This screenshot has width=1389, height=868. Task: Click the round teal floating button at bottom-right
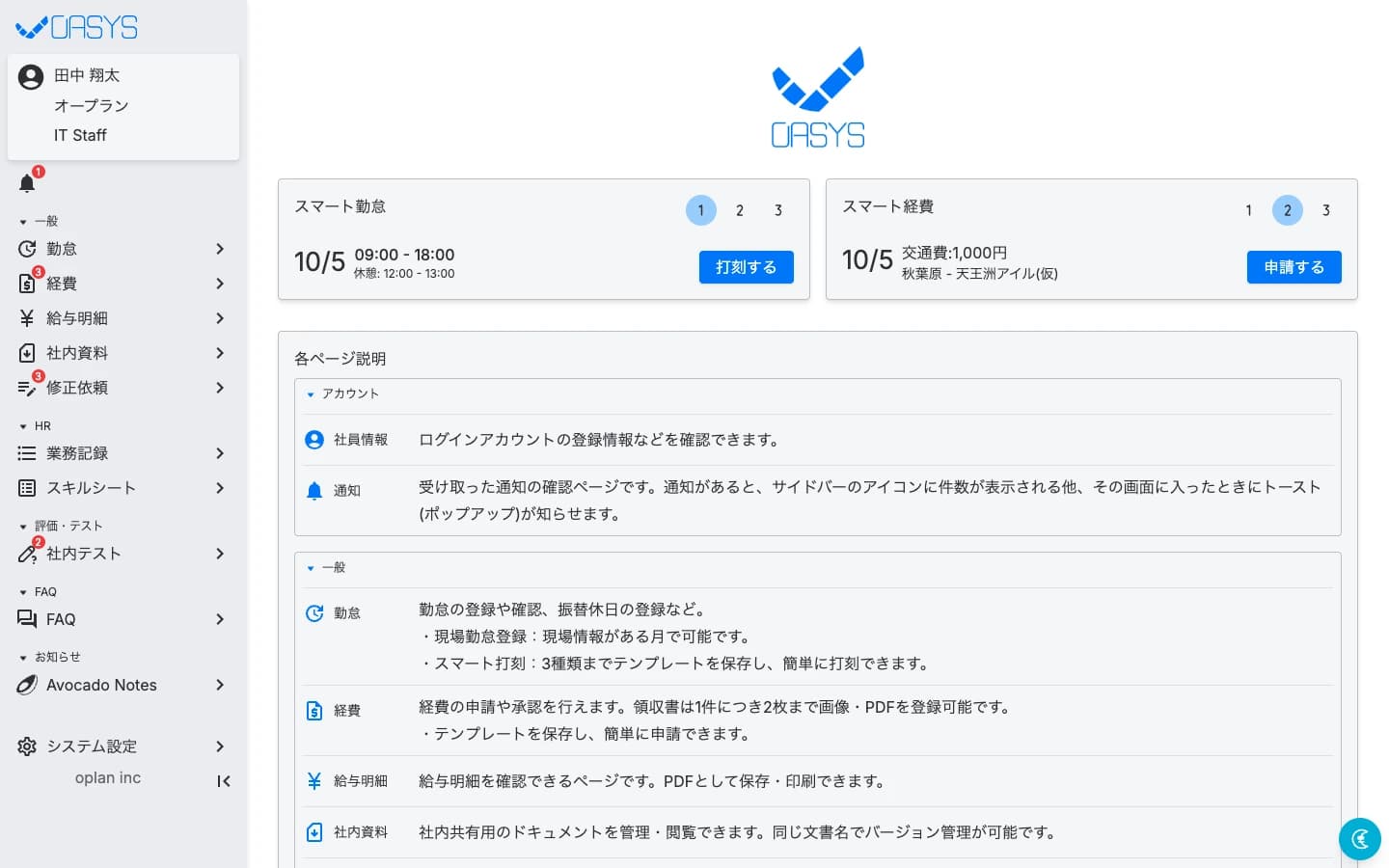click(x=1360, y=839)
